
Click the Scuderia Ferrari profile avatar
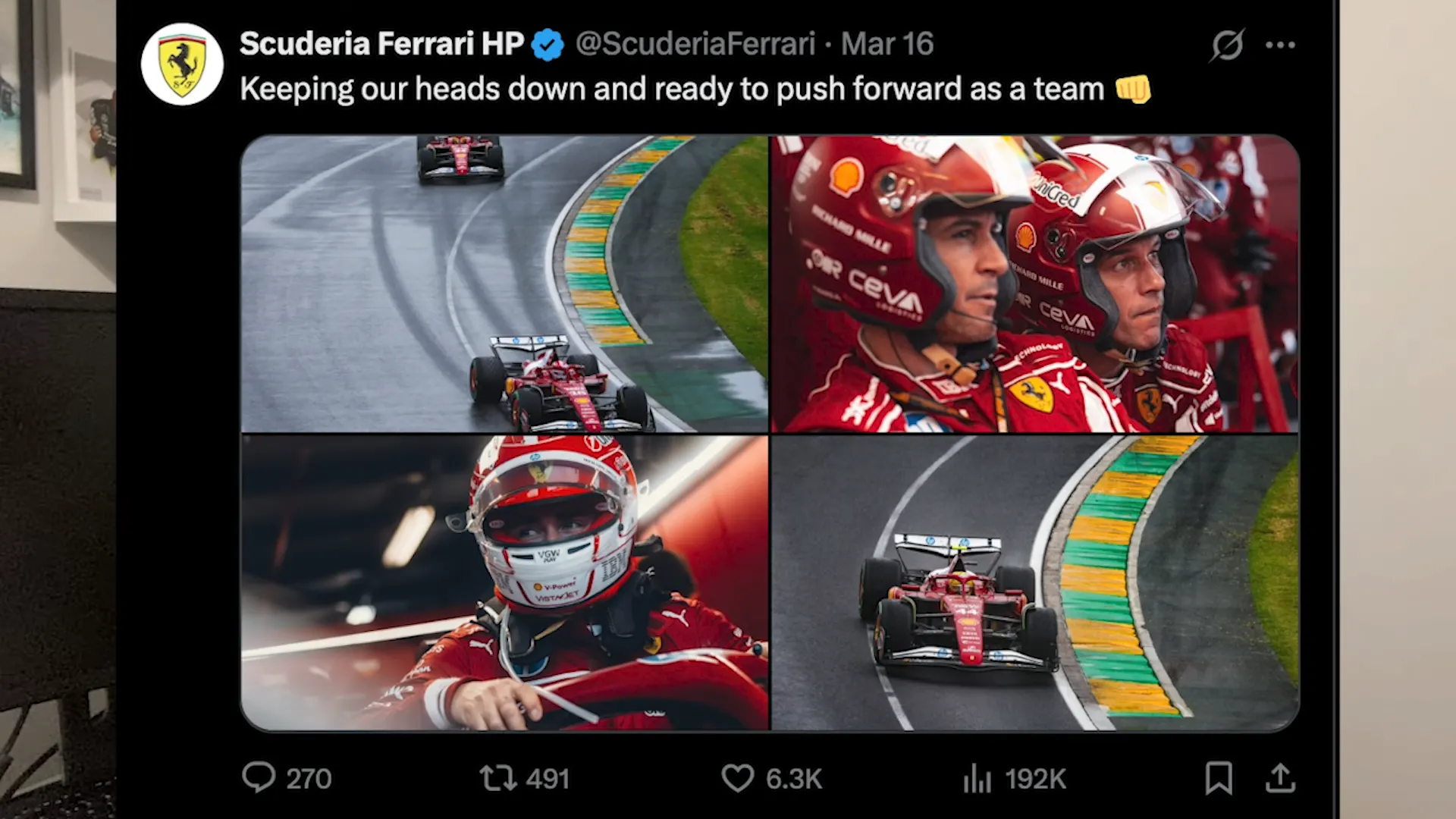[x=182, y=64]
